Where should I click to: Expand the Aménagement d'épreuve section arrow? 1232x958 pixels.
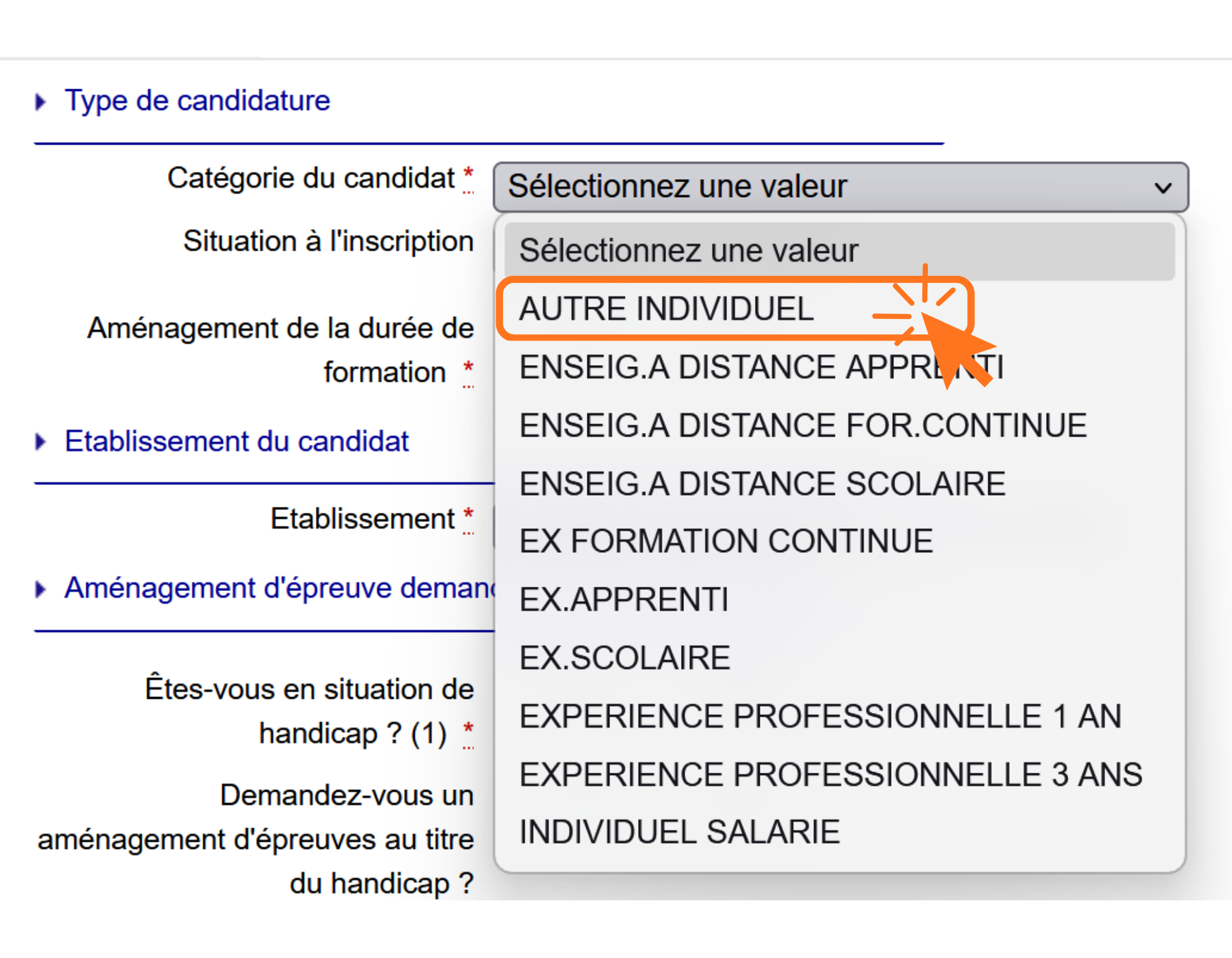click(x=41, y=589)
